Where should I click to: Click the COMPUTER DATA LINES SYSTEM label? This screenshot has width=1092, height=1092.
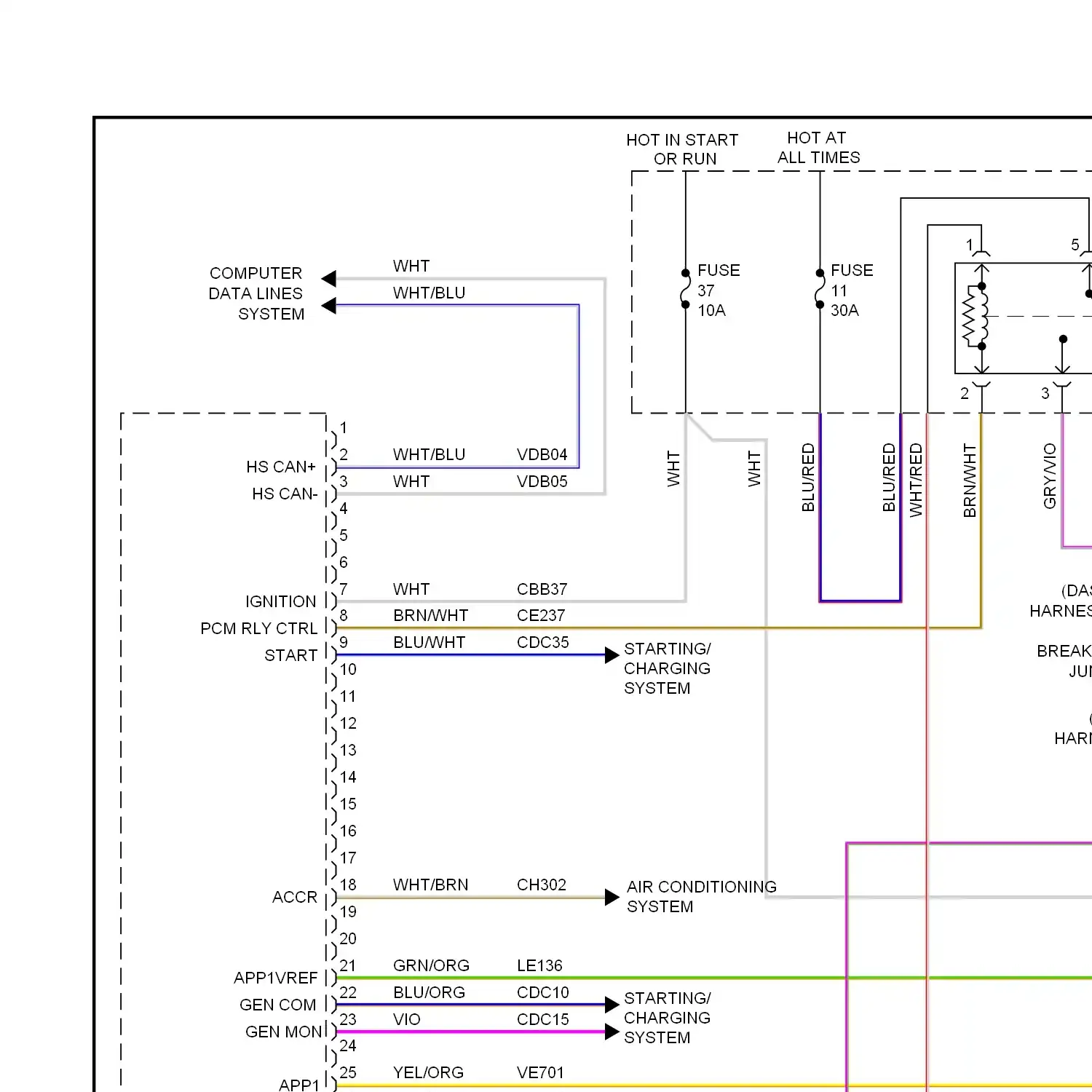256,293
